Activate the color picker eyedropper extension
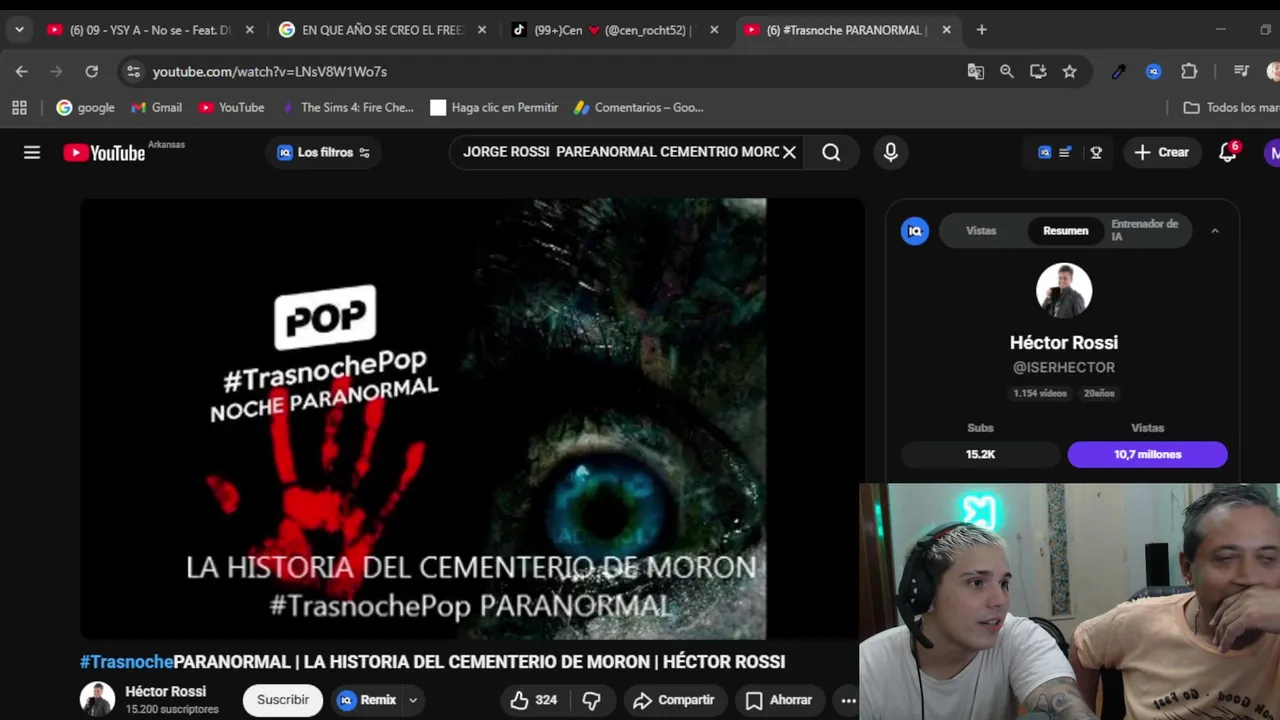 tap(1118, 71)
